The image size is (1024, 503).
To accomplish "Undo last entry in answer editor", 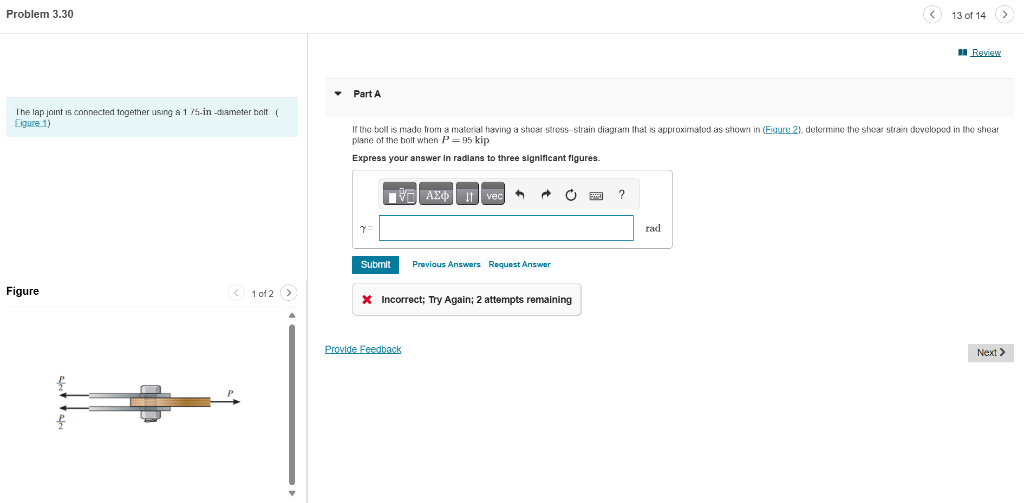I will click(520, 195).
